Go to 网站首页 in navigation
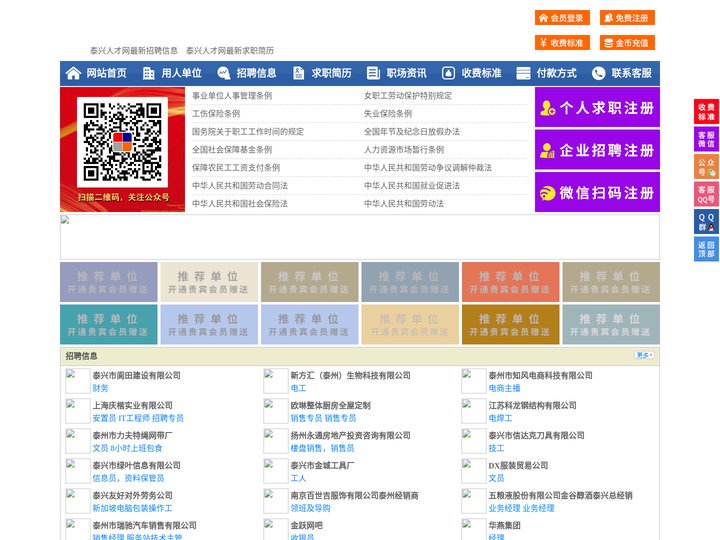 pos(107,73)
